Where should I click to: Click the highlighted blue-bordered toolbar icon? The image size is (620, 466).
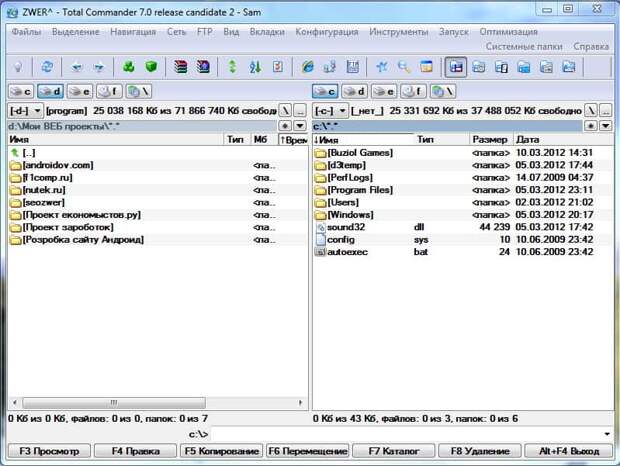pos(456,67)
